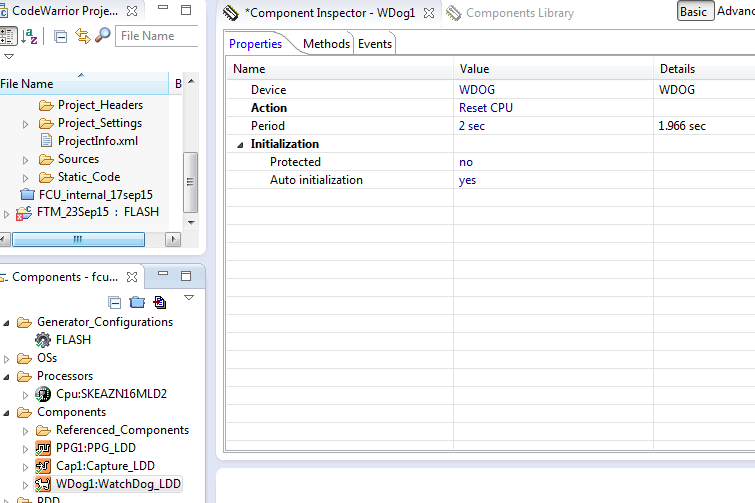Expand the PPG1:PPG_LDD component
Image resolution: width=755 pixels, height=503 pixels.
(x=26, y=449)
